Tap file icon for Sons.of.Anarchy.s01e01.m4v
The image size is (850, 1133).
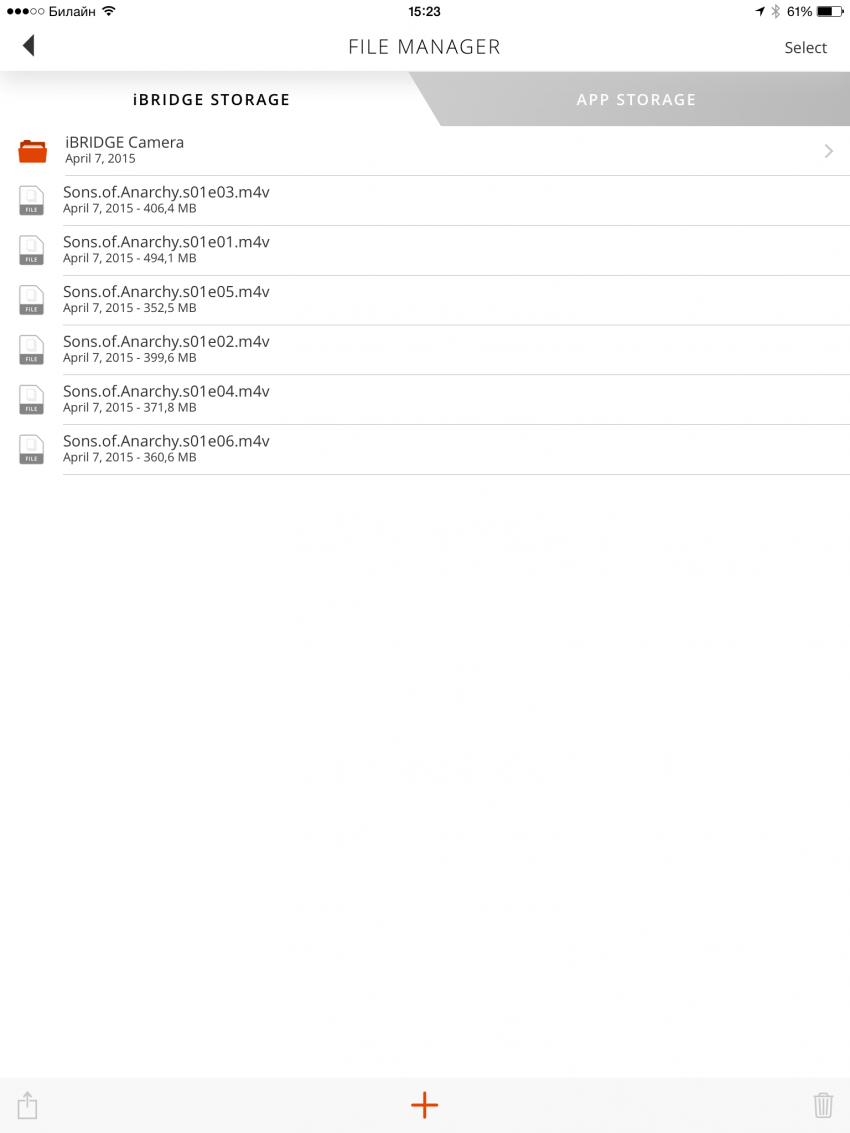[x=32, y=250]
